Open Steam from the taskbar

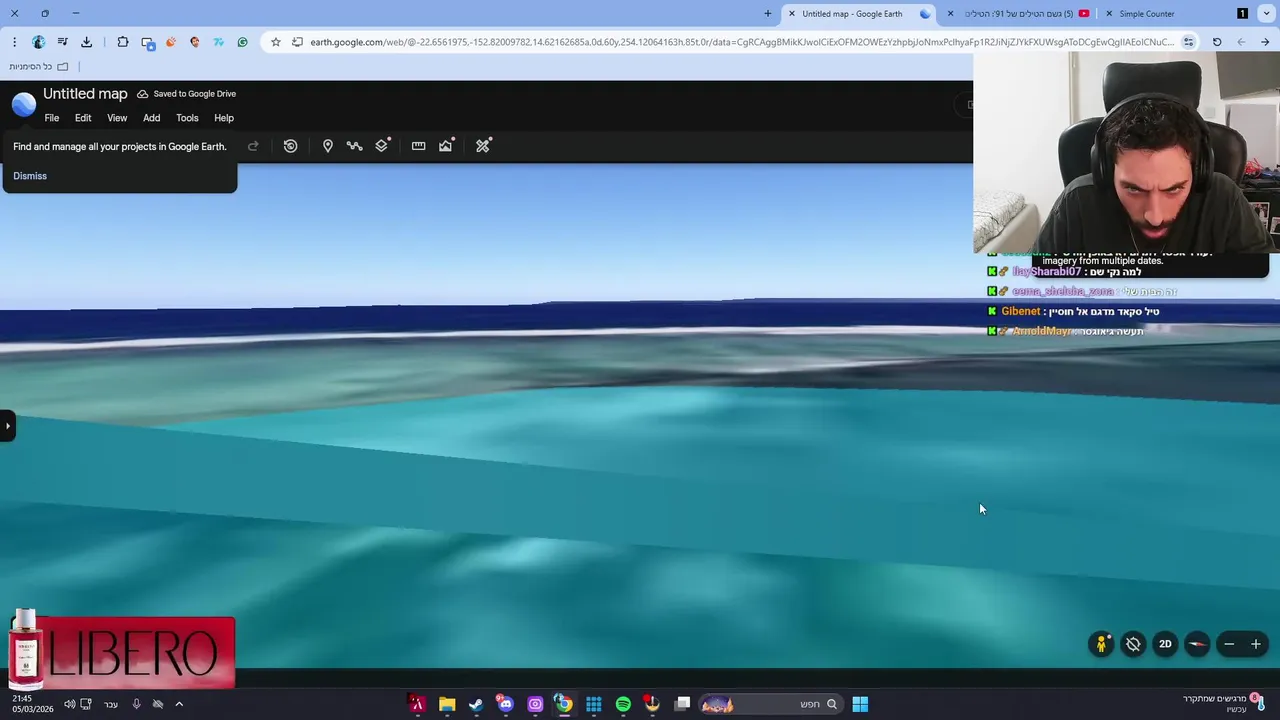point(476,704)
